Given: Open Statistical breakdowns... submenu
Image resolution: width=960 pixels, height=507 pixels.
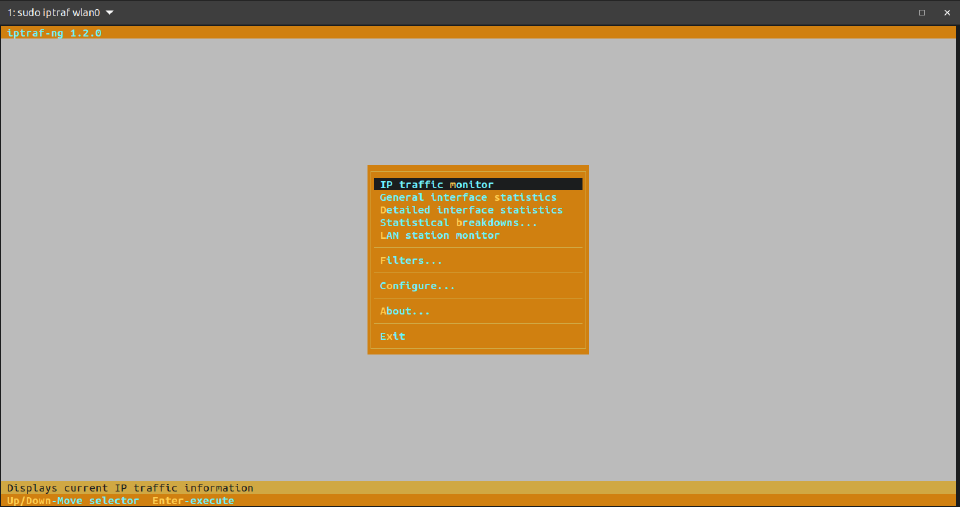Looking at the screenshot, I should (457, 223).
